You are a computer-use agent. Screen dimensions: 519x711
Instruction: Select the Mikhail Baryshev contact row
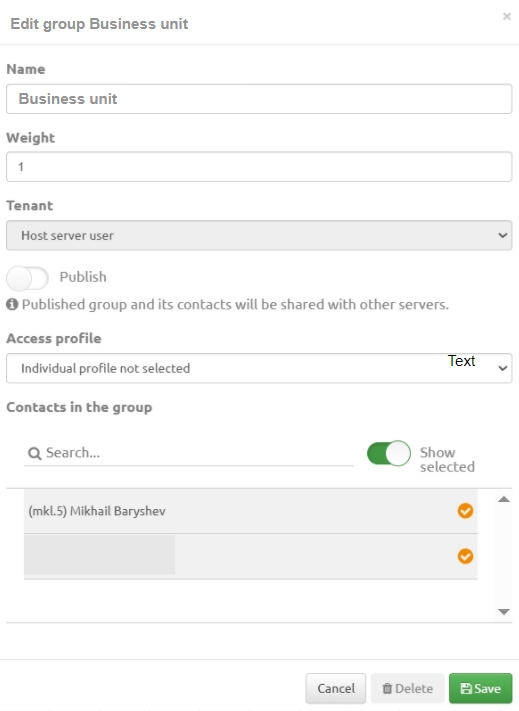coord(251,511)
